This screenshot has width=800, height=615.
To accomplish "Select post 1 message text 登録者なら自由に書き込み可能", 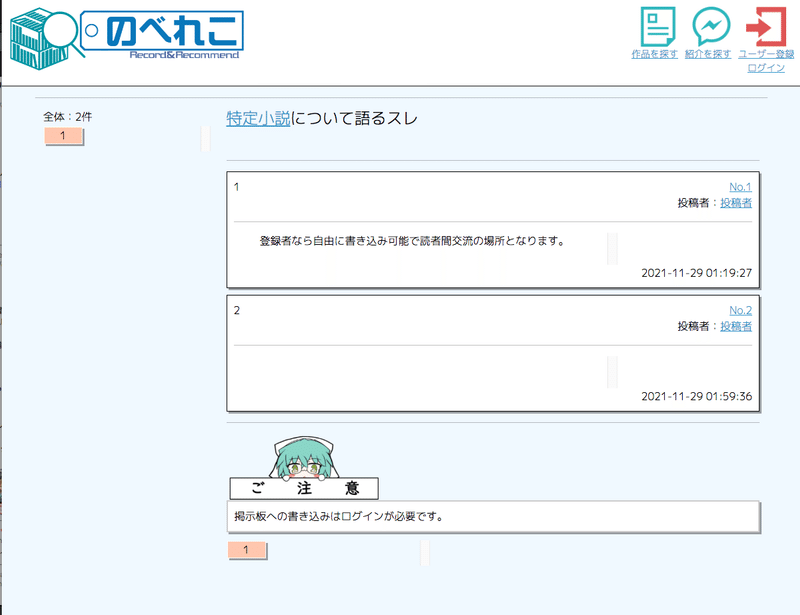I will tap(335, 241).
